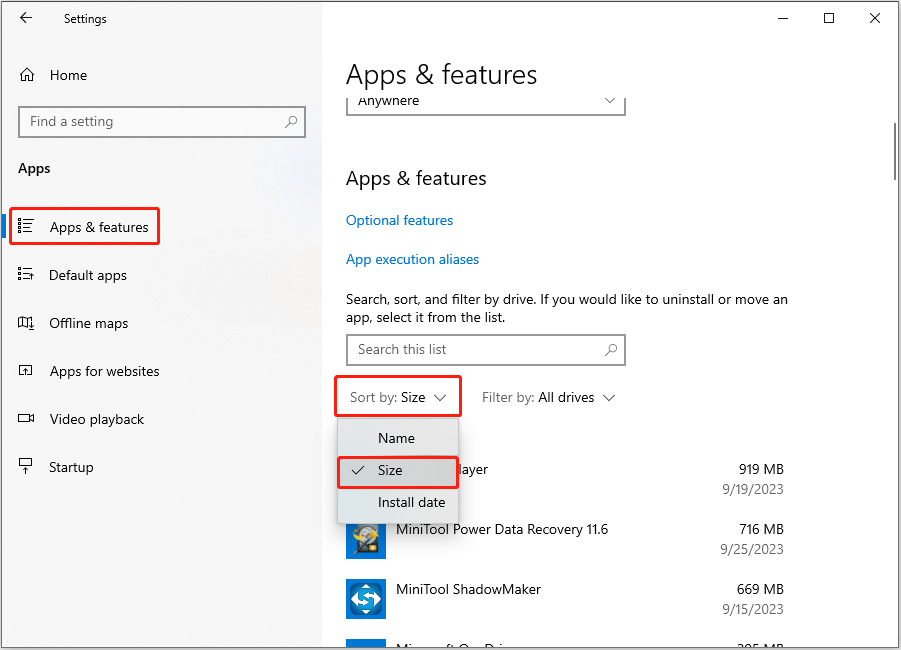Click the Search this list field
Screen dimensions: 901x650
pos(485,350)
